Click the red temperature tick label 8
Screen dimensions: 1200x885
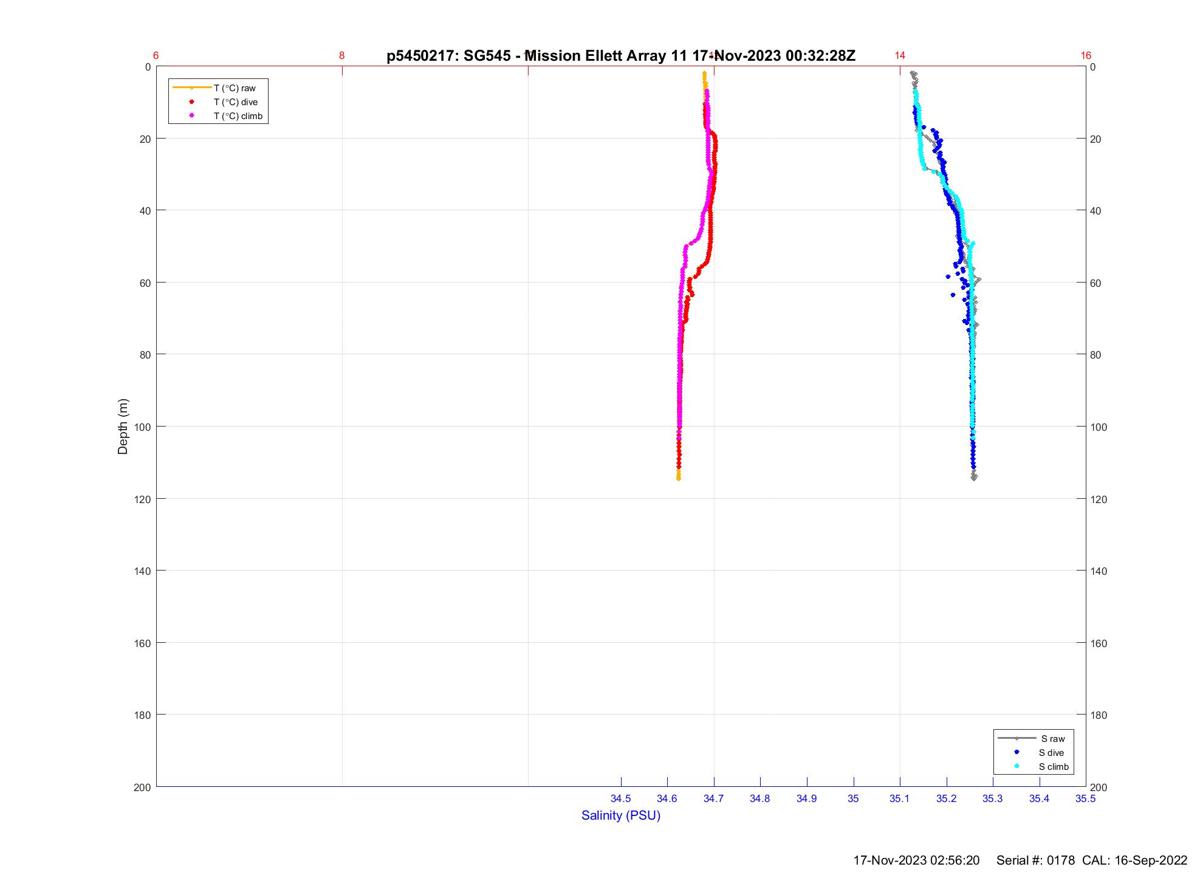coord(342,55)
